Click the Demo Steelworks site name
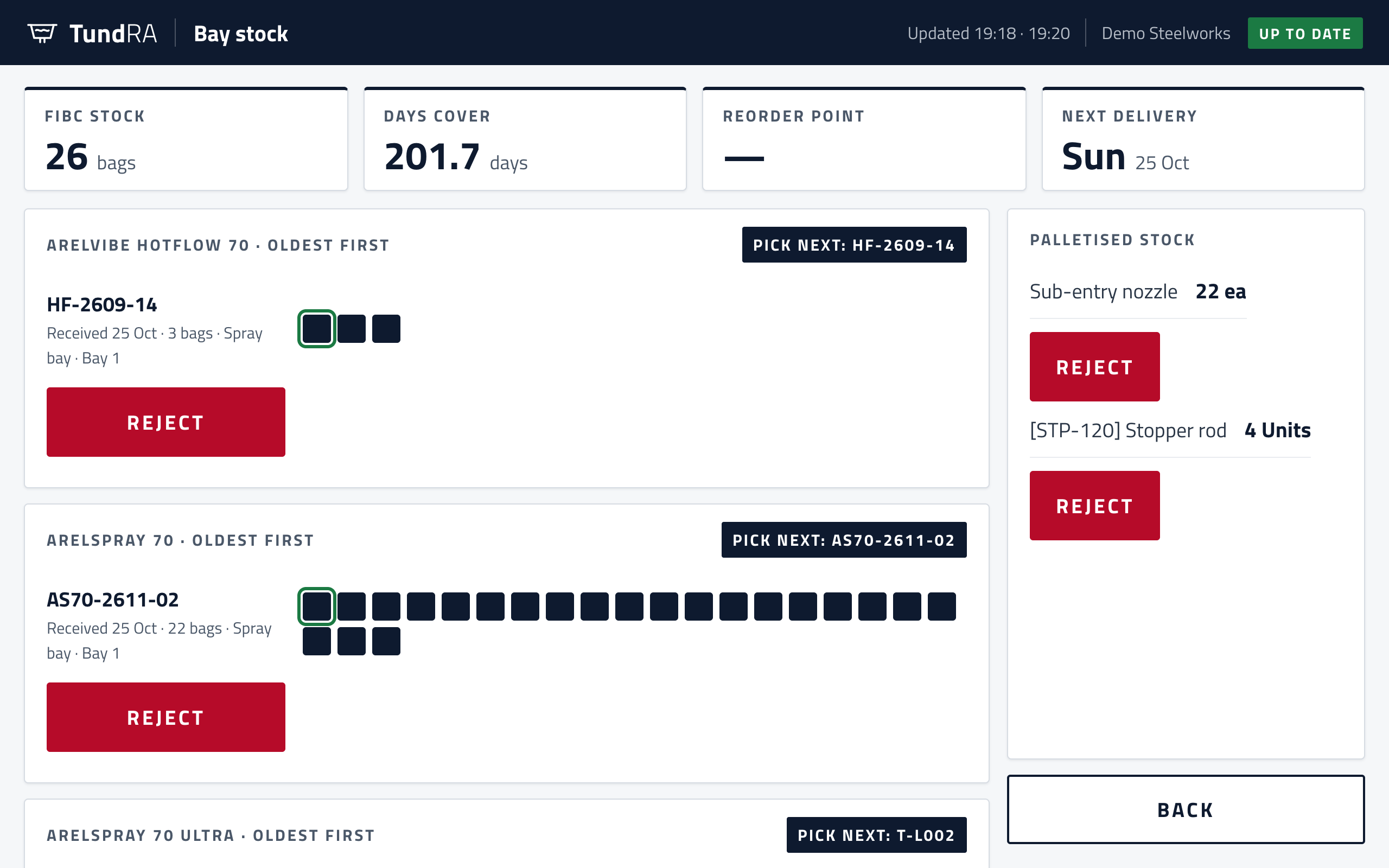The image size is (1389, 868). tap(1165, 33)
